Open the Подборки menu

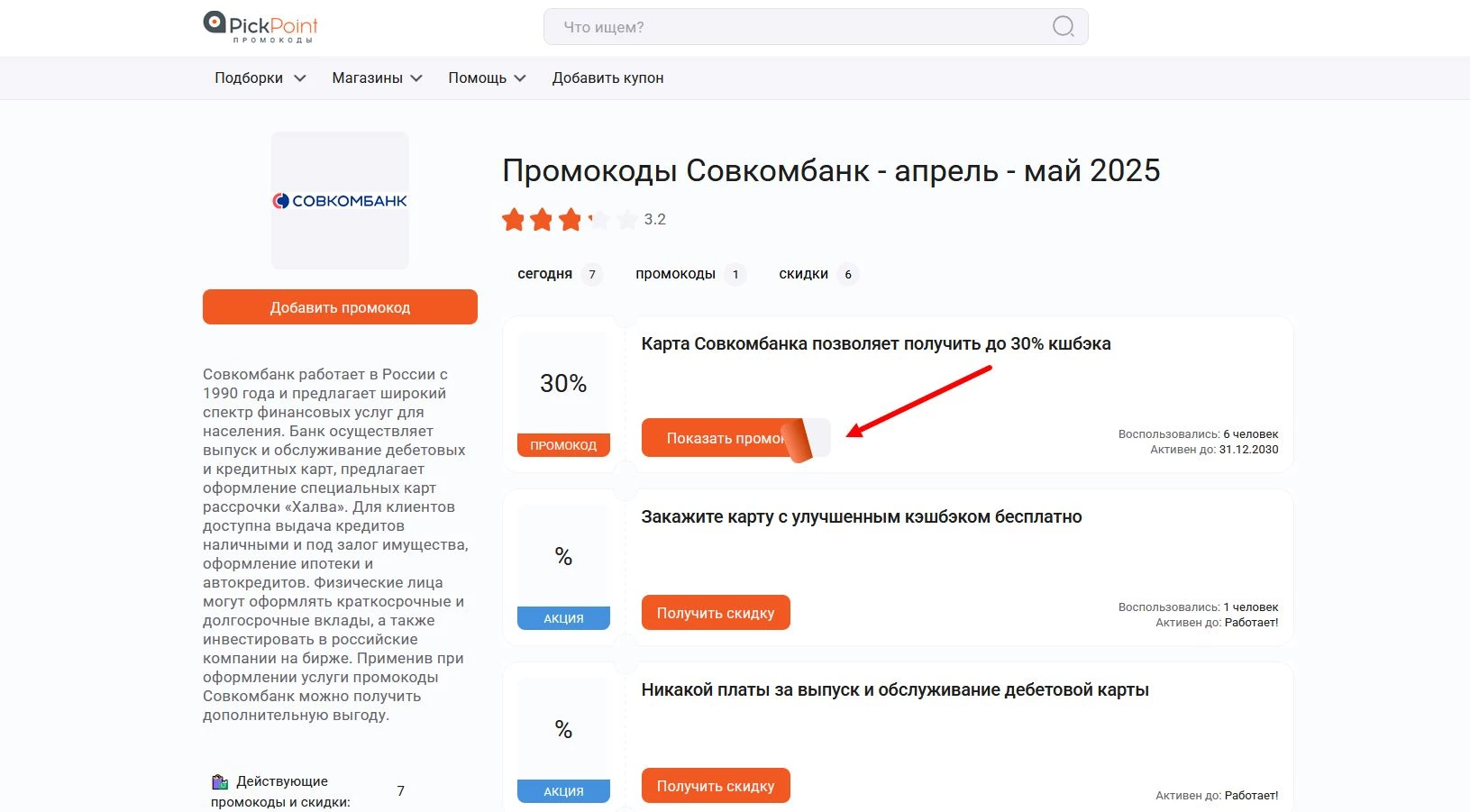click(249, 78)
